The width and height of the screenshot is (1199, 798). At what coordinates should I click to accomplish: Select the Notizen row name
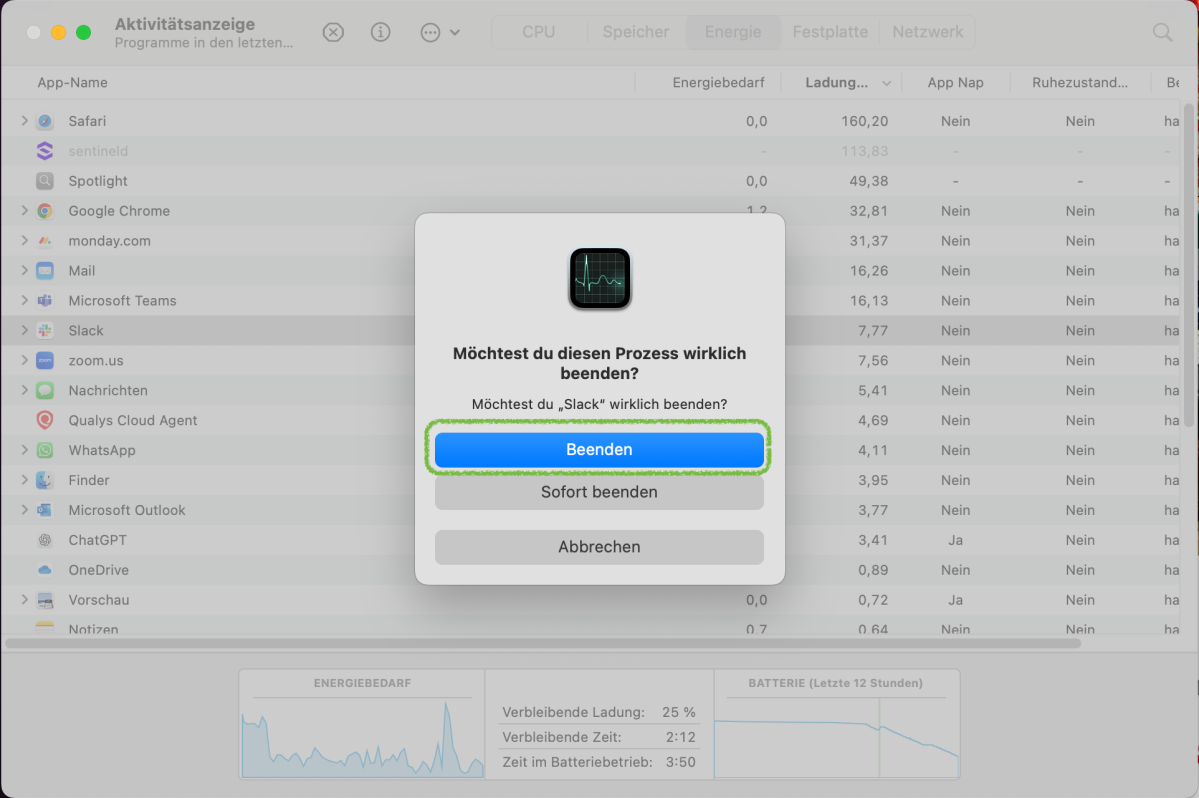(x=93, y=629)
